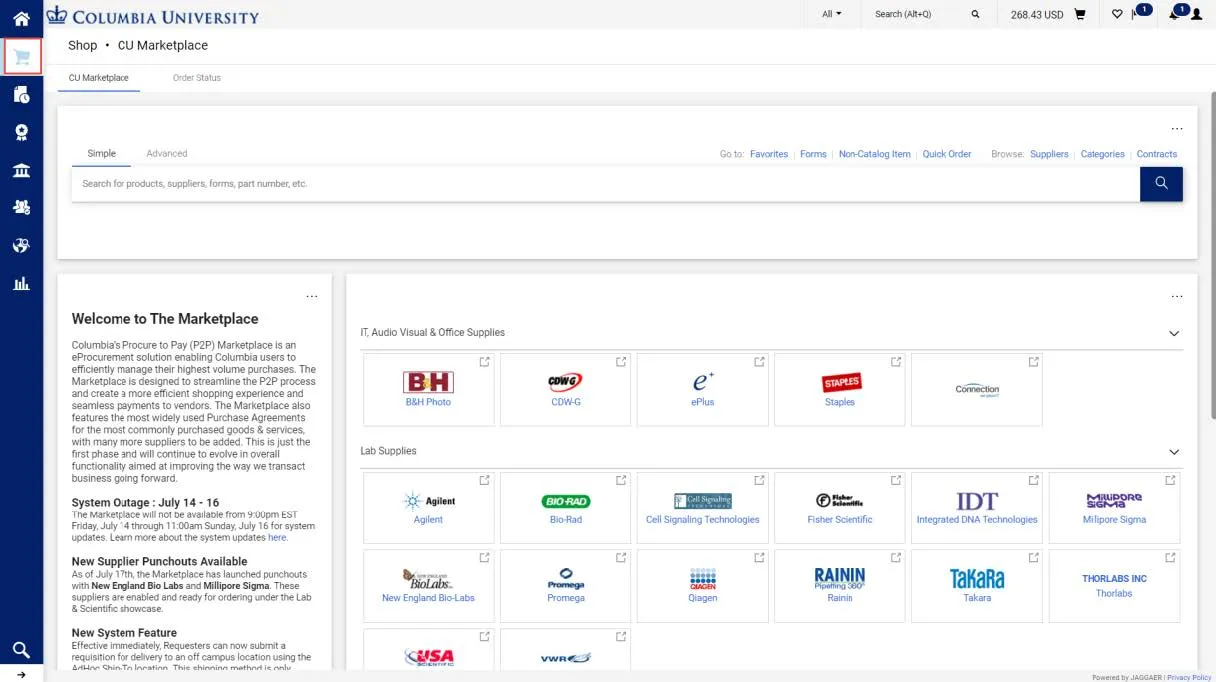Open the Quick Order link

coord(947,154)
